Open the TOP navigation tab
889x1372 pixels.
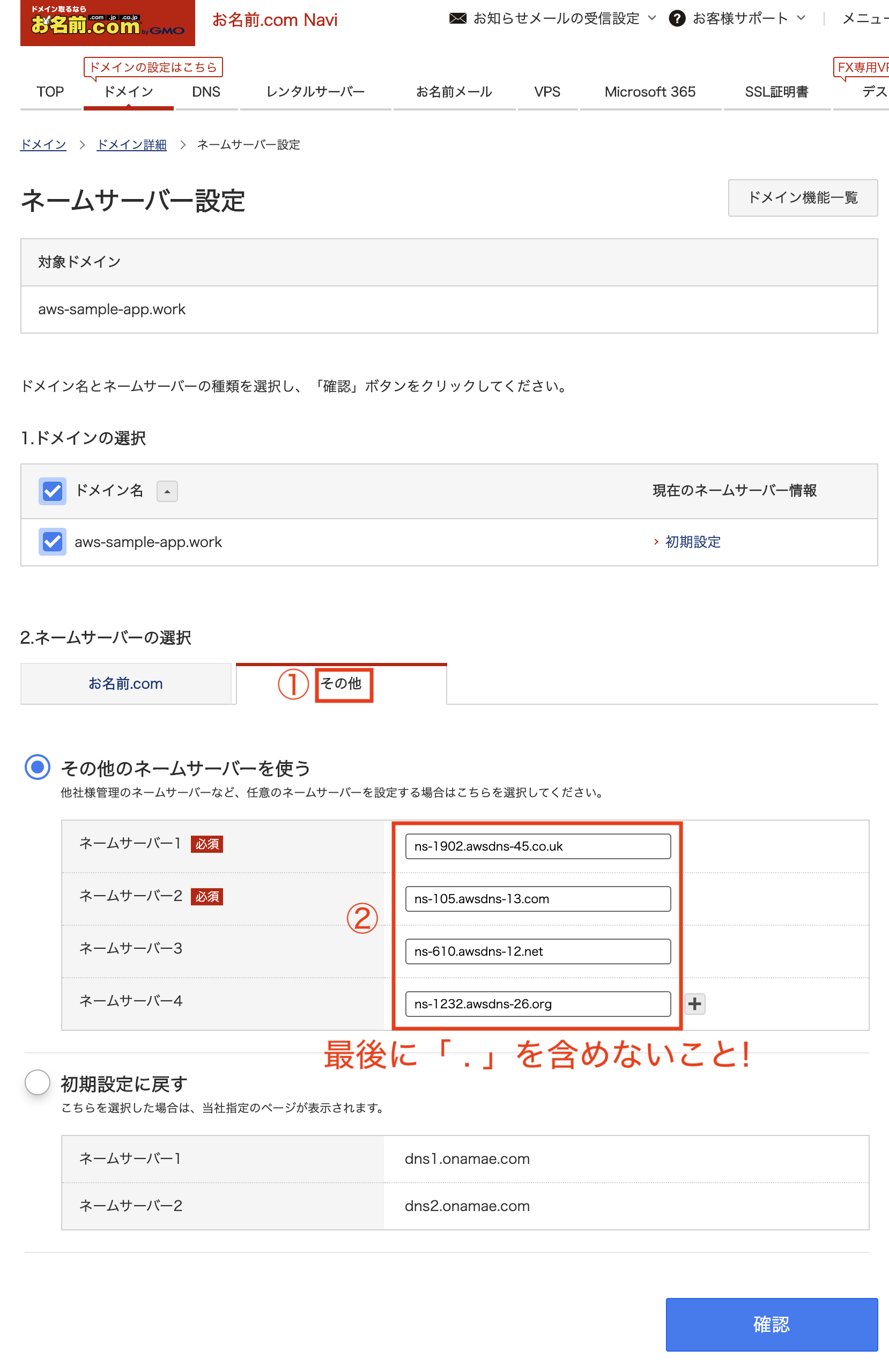pos(50,92)
